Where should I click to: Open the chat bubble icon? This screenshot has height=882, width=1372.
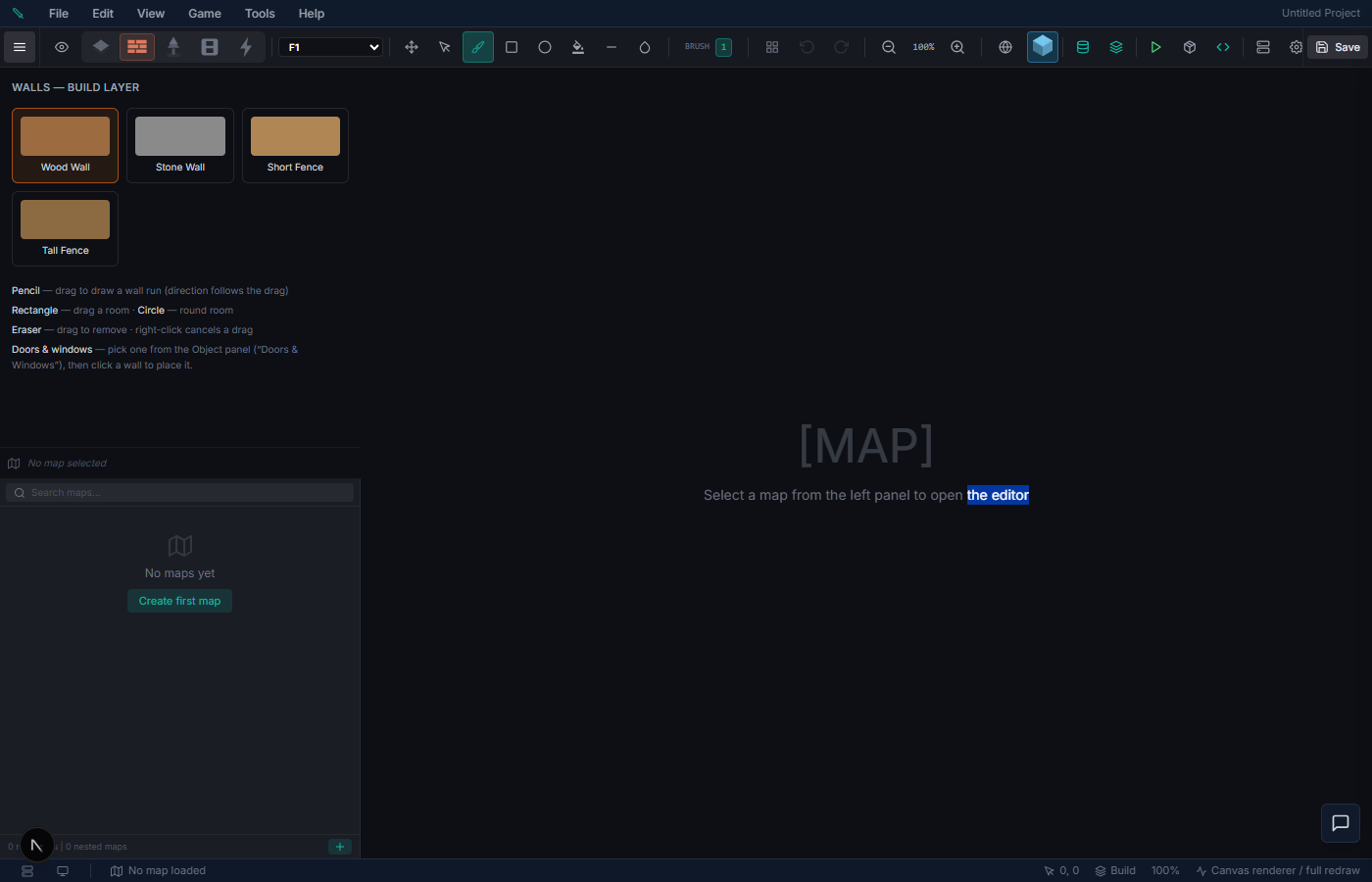(x=1341, y=823)
